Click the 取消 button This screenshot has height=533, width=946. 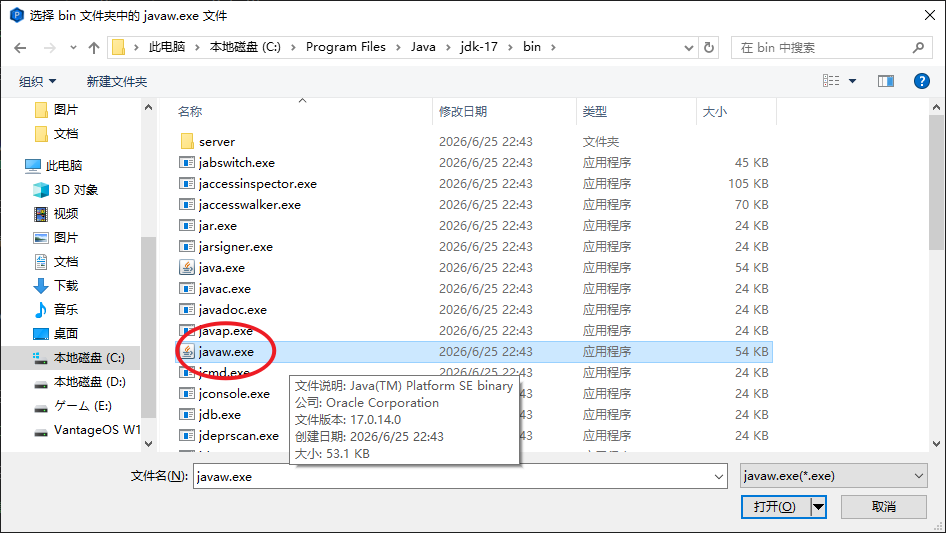[x=884, y=507]
